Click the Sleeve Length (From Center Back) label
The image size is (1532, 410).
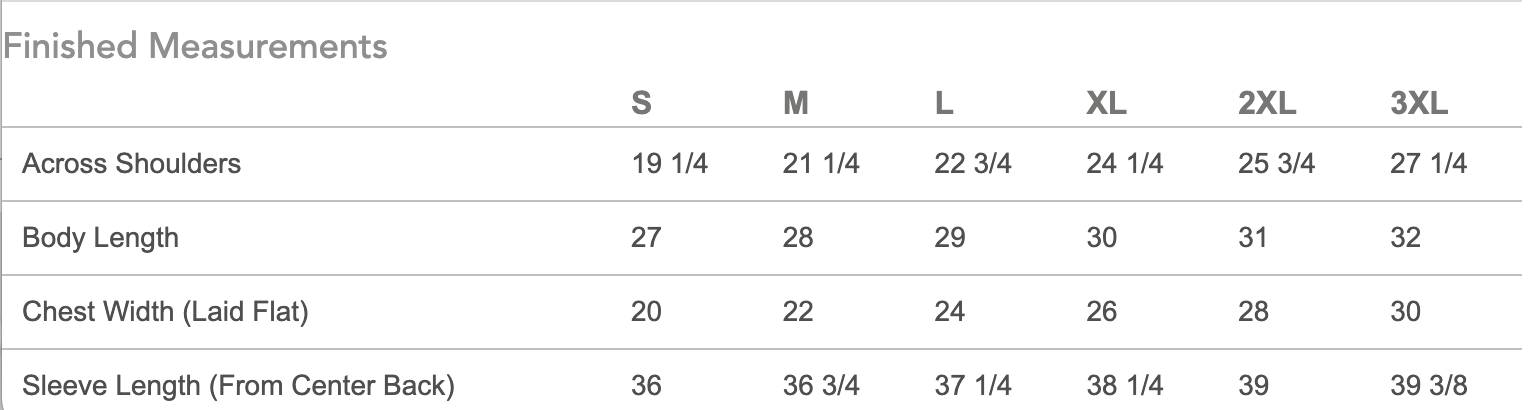[x=239, y=385]
